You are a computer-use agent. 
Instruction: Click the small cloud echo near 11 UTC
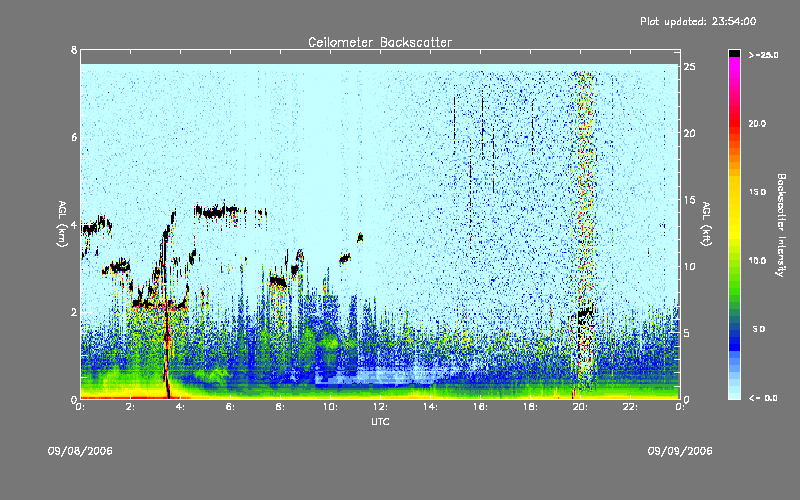(x=360, y=237)
